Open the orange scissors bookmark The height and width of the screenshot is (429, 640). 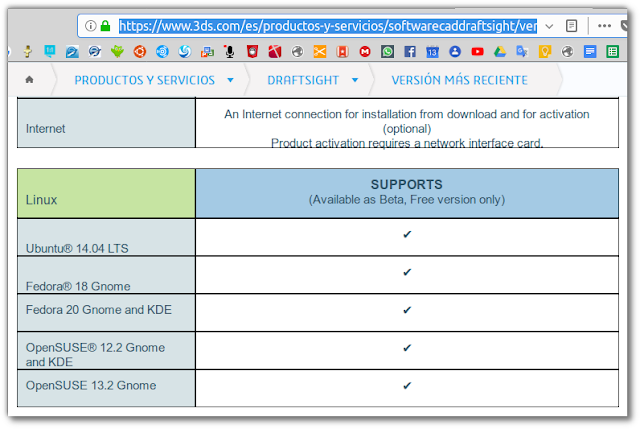(320, 52)
